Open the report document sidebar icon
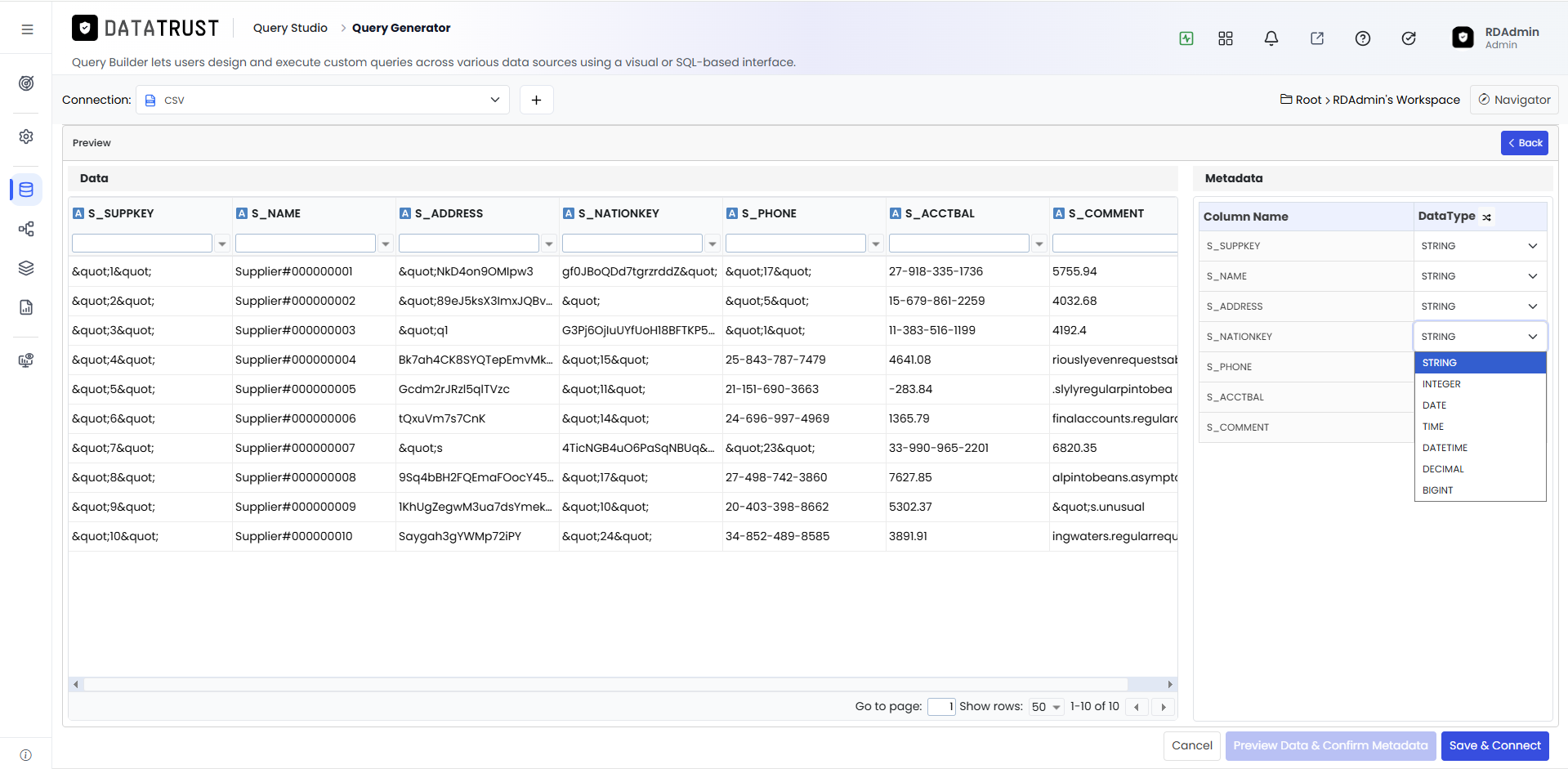The height and width of the screenshot is (769, 1568). point(26,307)
